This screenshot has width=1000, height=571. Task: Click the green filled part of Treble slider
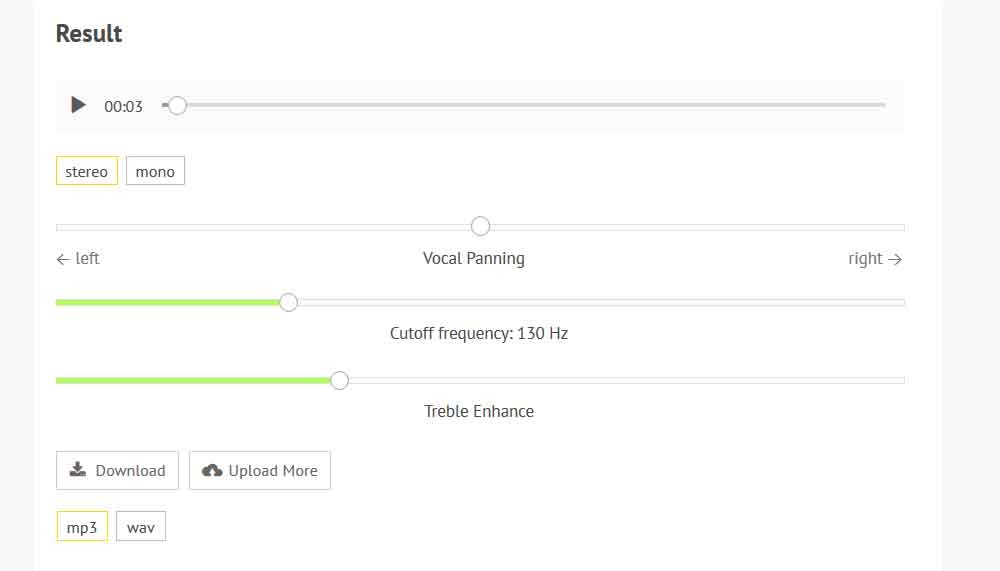click(x=193, y=380)
